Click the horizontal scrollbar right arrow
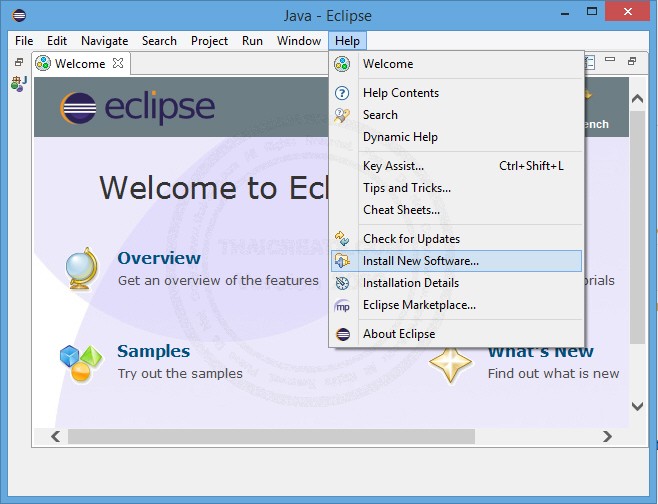 pyautogui.click(x=607, y=436)
